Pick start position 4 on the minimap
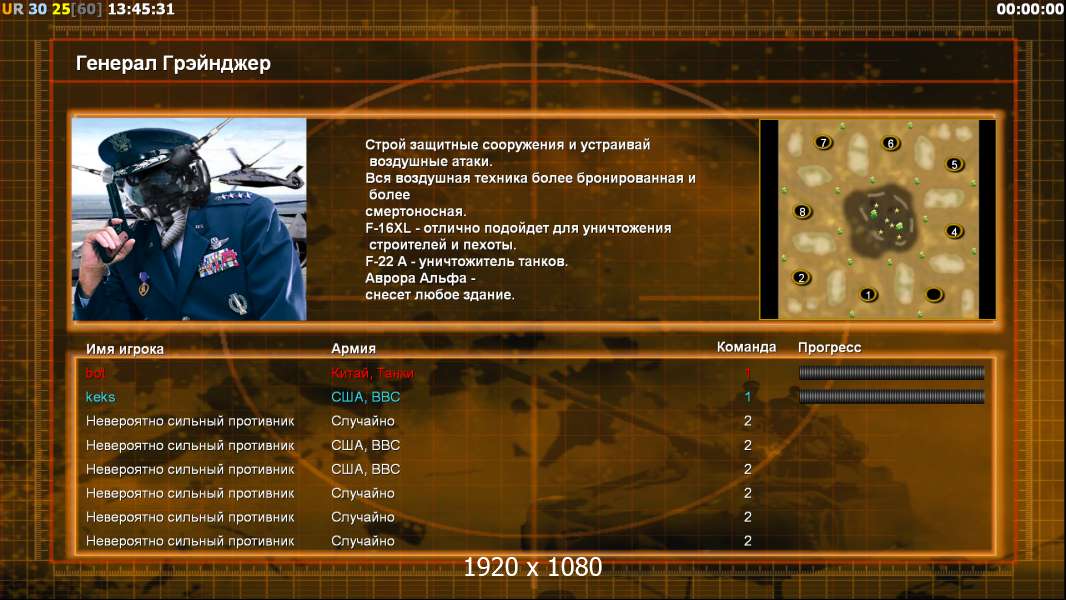1066x600 pixels. (955, 231)
